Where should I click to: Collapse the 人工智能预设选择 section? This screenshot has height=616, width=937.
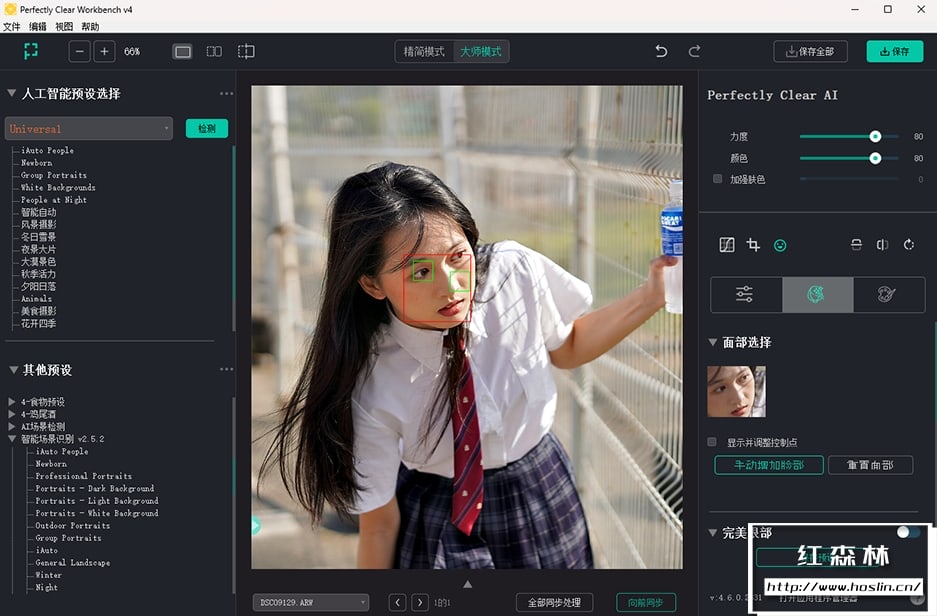coord(11,93)
